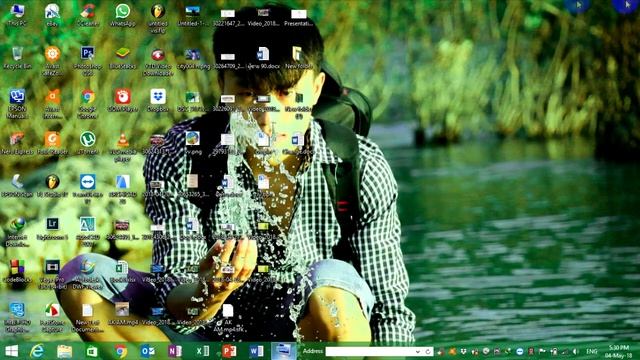Click the blue TeamViewer tray icon
The width and height of the screenshot is (640, 360).
click(x=520, y=351)
